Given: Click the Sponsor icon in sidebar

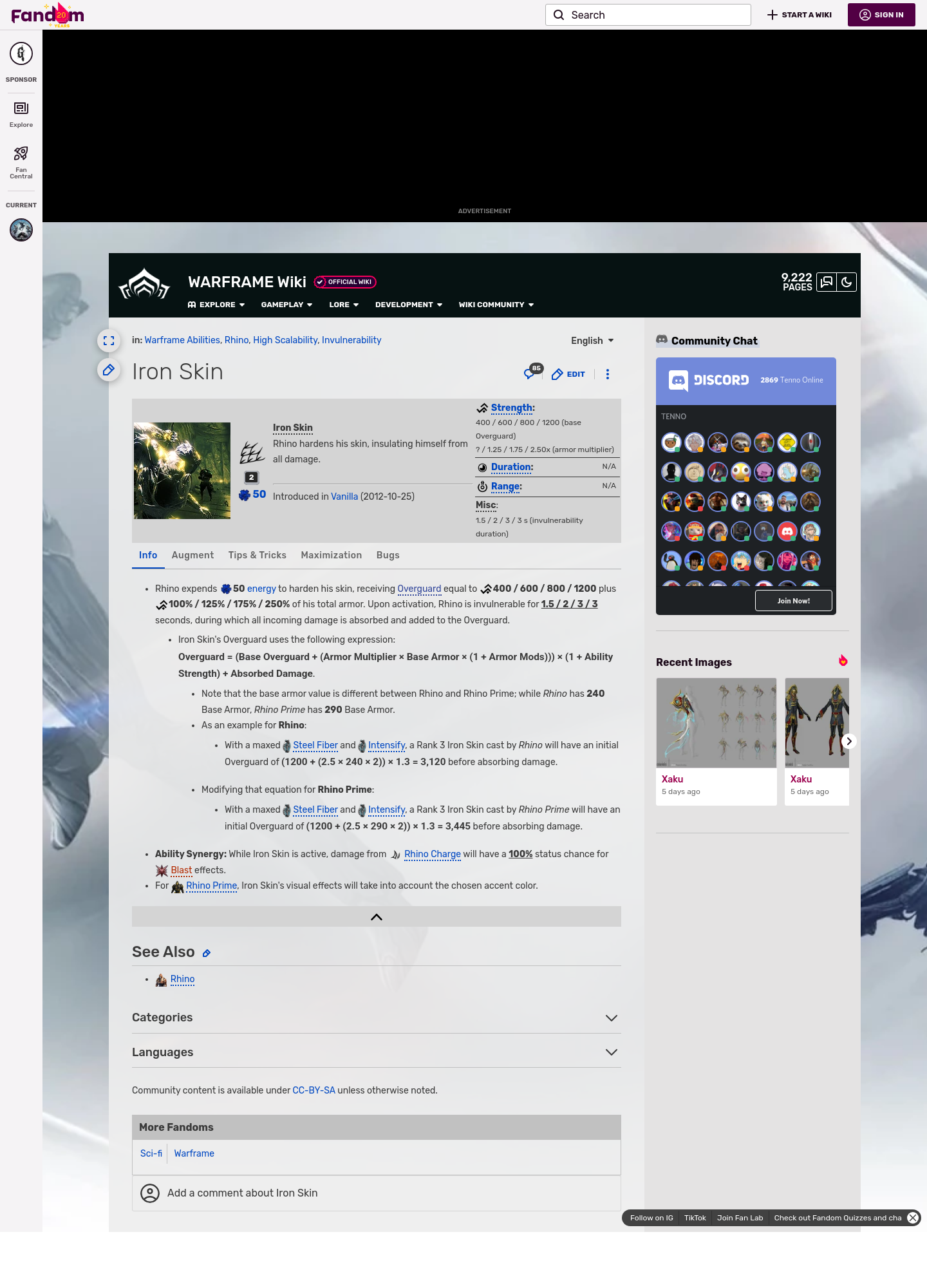Looking at the screenshot, I should click(x=21, y=53).
